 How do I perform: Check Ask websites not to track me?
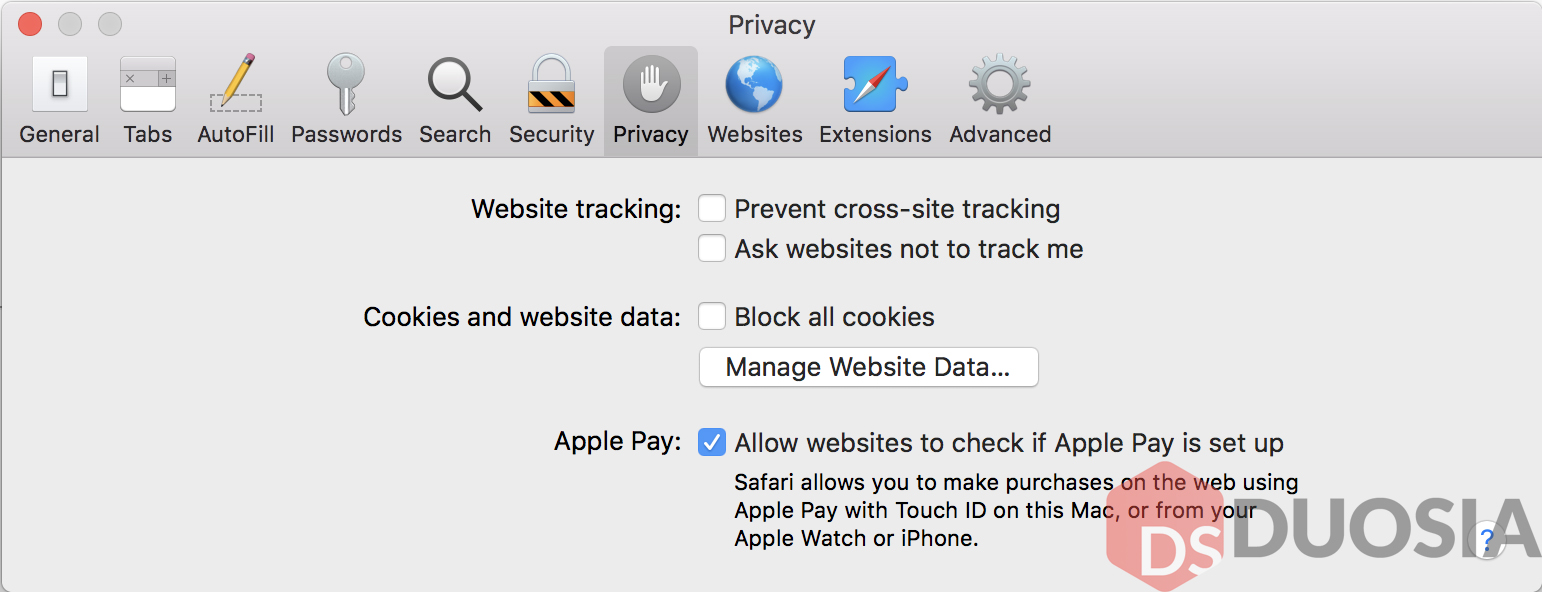coord(712,249)
